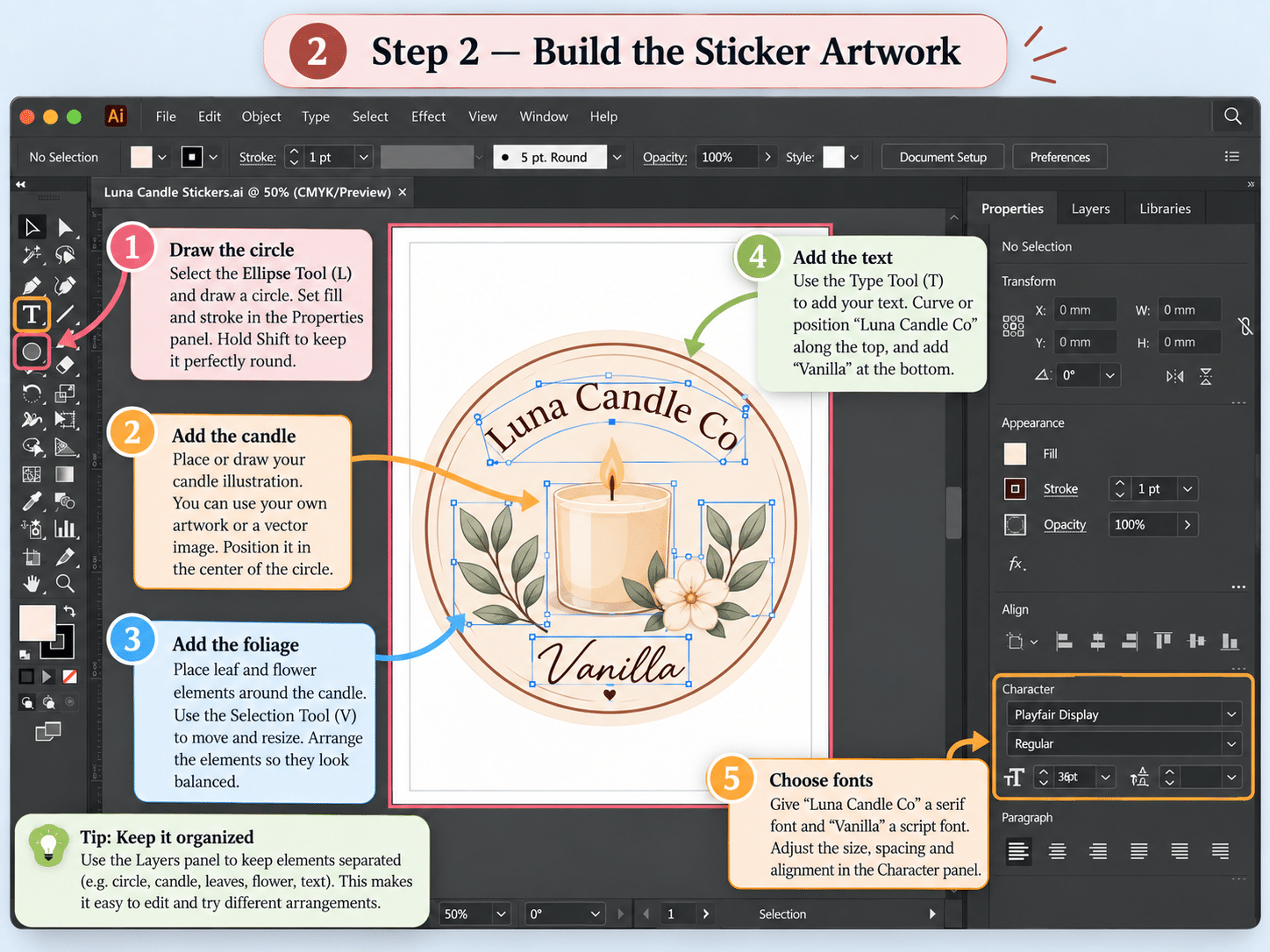Open the Effect menu
This screenshot has height=952, width=1270.
[x=428, y=116]
